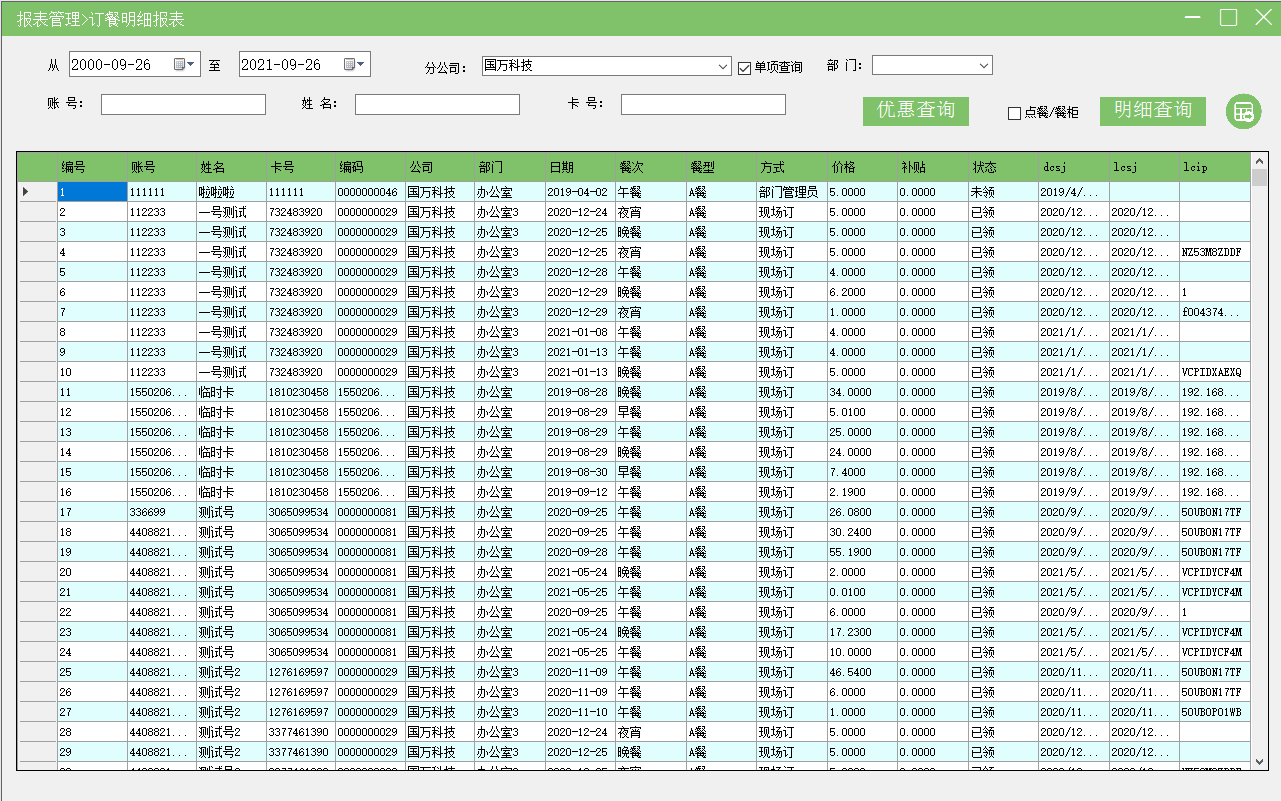1281x801 pixels.
Task: Click the 状态 column header
Action: [x=1001, y=167]
